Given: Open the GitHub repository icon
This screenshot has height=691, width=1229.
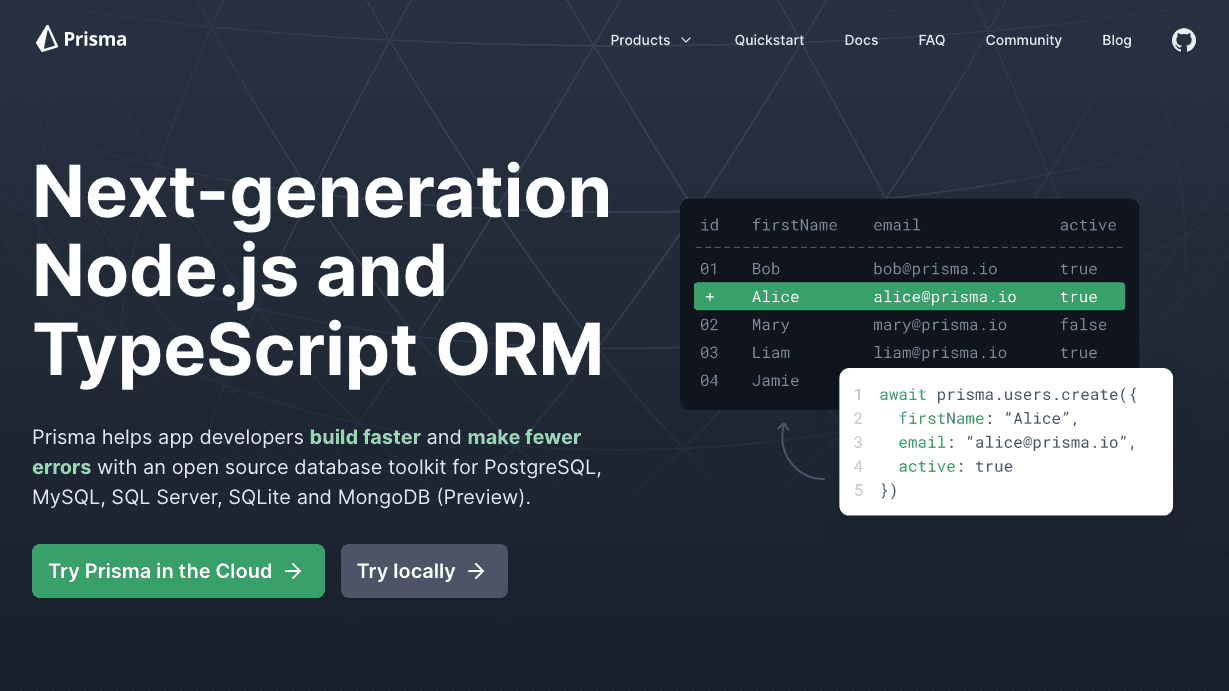Looking at the screenshot, I should (1183, 40).
